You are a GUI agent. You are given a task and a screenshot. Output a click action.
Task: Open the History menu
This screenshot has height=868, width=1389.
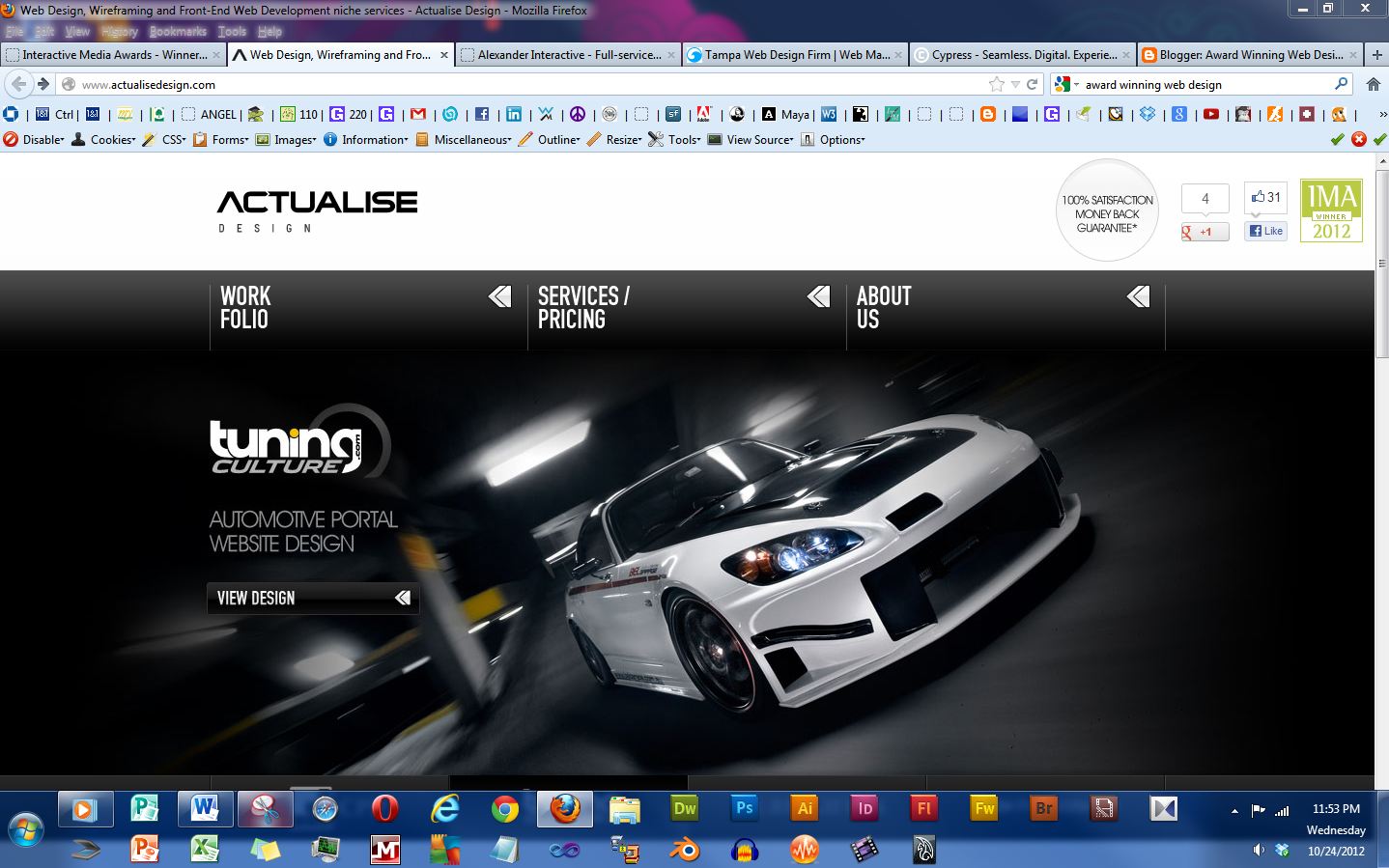click(x=120, y=31)
